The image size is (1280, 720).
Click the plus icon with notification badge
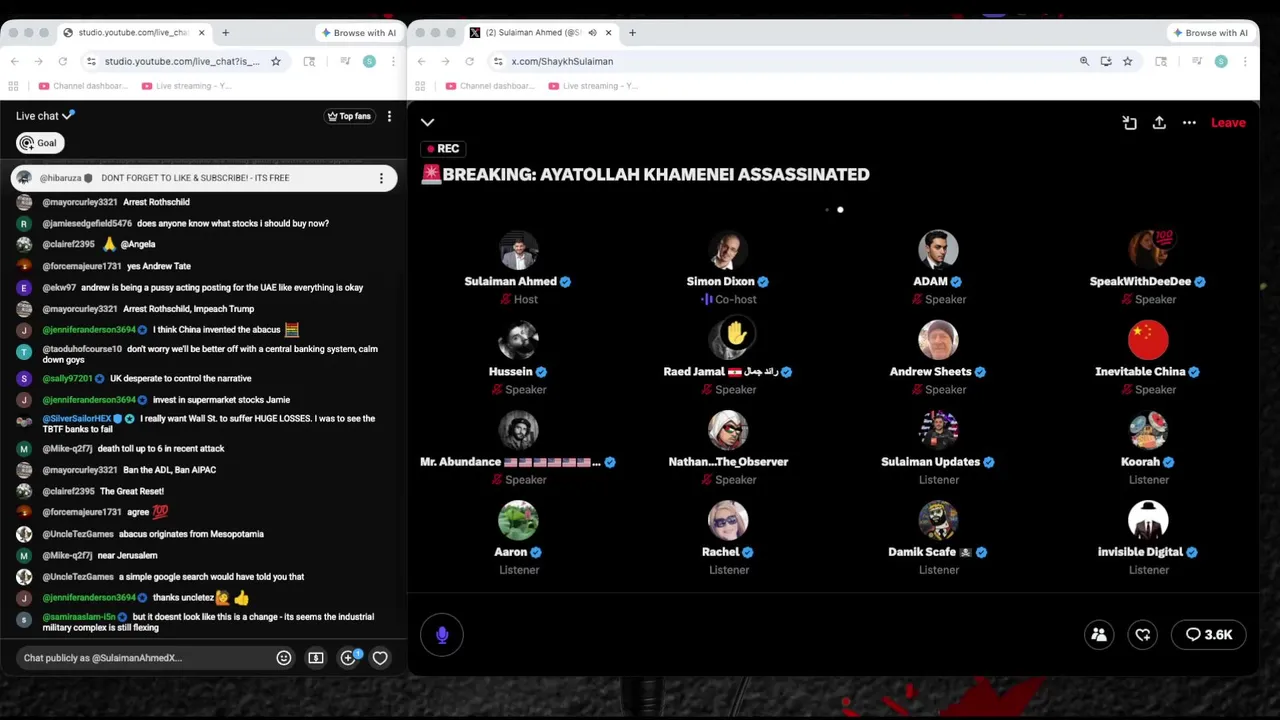point(348,657)
